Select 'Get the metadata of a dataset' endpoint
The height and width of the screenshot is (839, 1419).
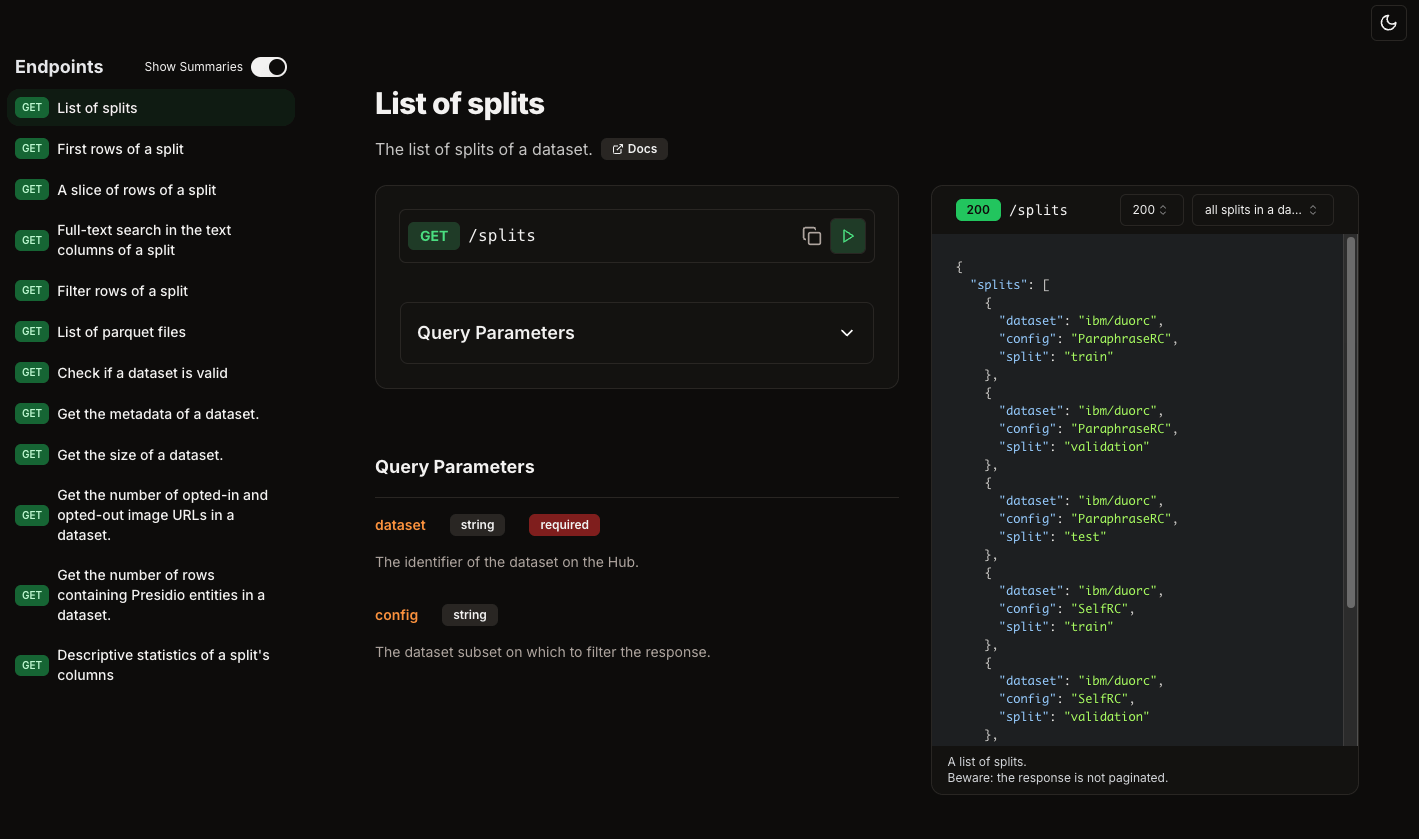[x=157, y=413]
